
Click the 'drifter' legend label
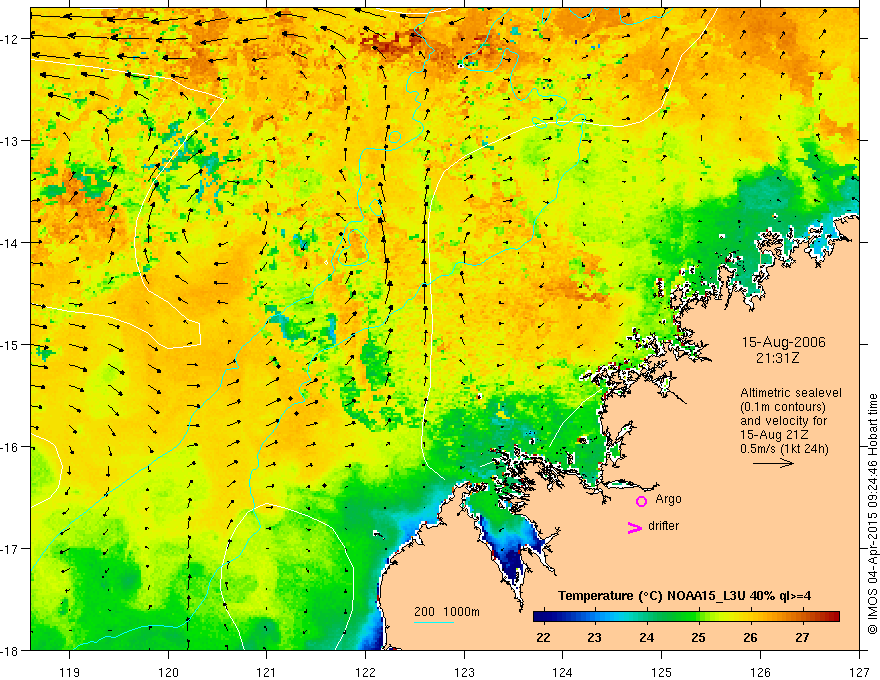coord(663,526)
